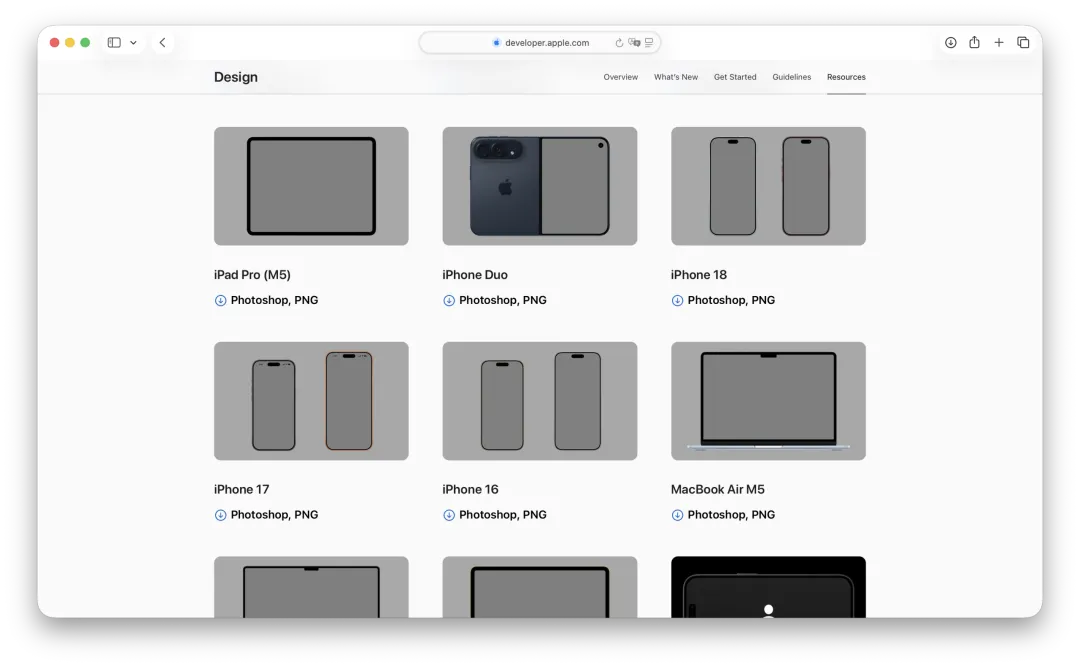The height and width of the screenshot is (667, 1080).
Task: Show downloads with the toolbar download icon
Action: click(951, 43)
